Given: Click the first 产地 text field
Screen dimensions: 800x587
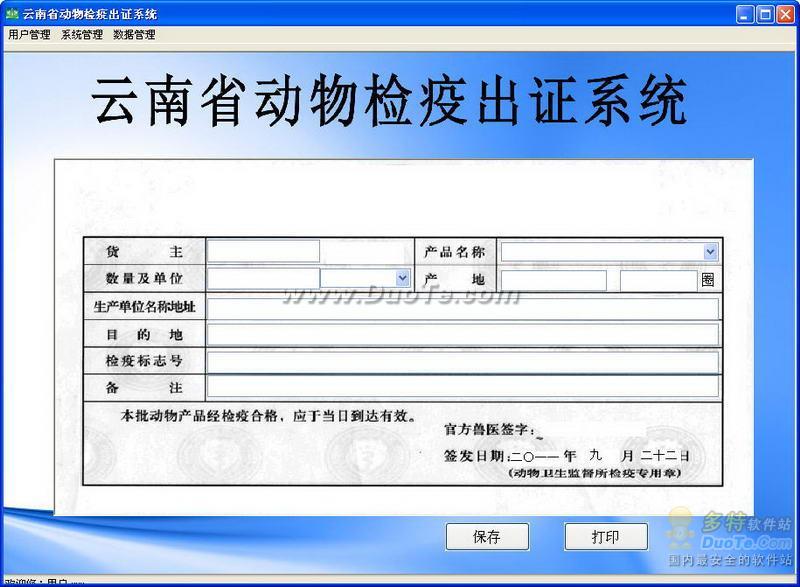Looking at the screenshot, I should [x=553, y=281].
